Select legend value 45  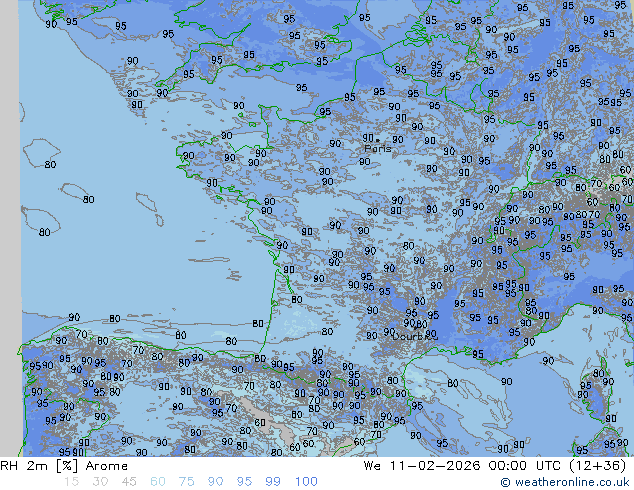tap(129, 482)
